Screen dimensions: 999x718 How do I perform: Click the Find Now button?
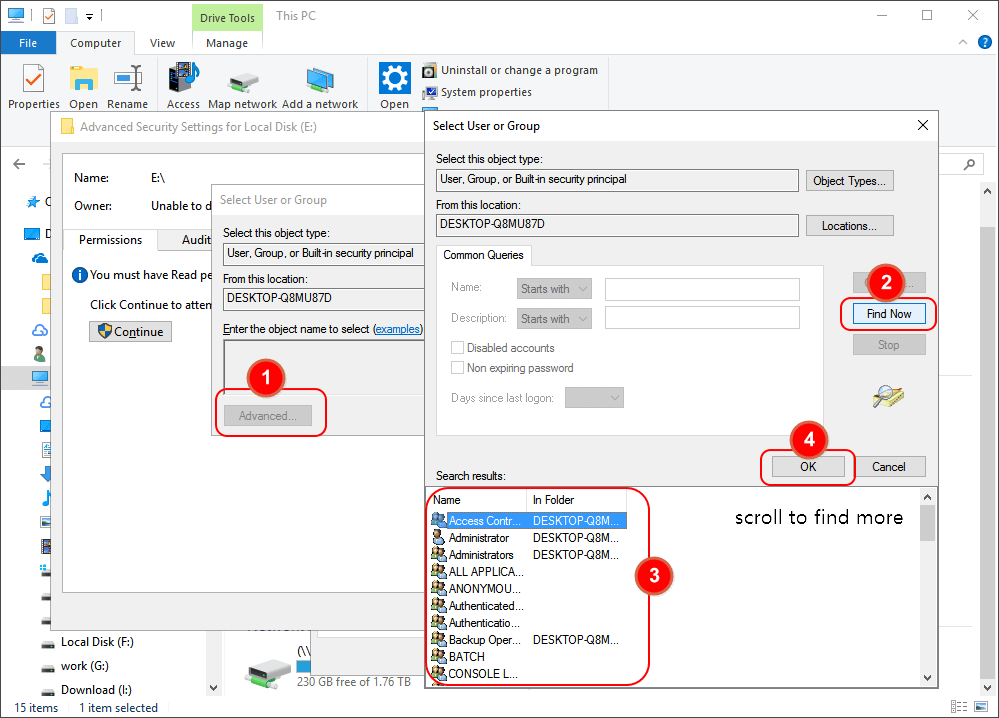tap(888, 314)
